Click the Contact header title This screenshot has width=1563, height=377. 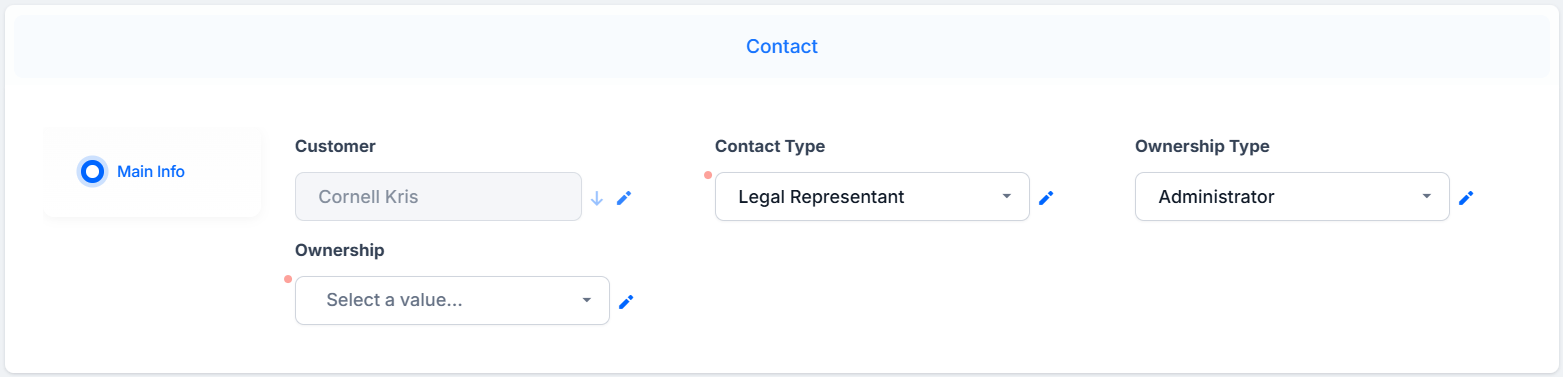click(782, 46)
